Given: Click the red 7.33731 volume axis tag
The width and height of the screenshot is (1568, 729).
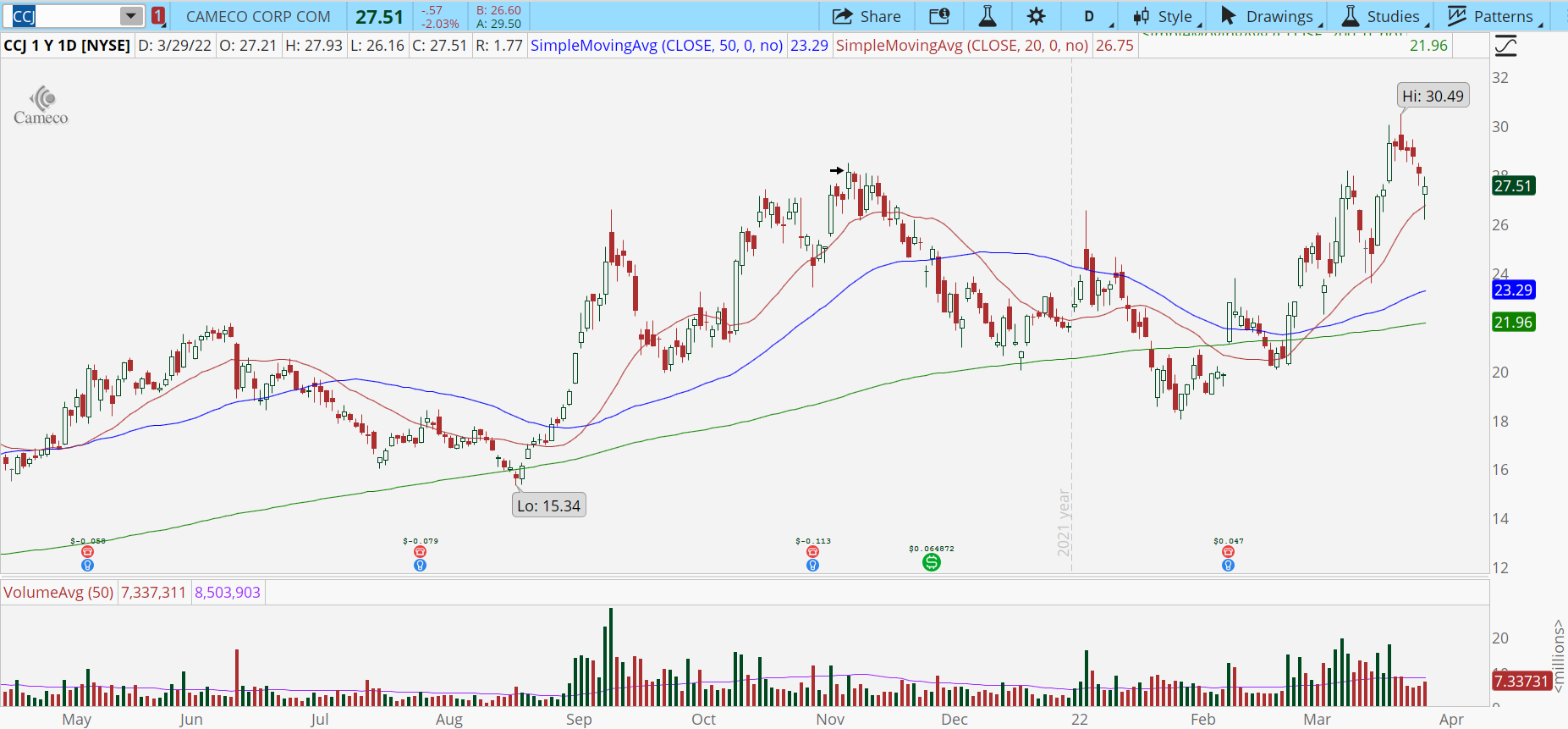Looking at the screenshot, I should point(1521,681).
